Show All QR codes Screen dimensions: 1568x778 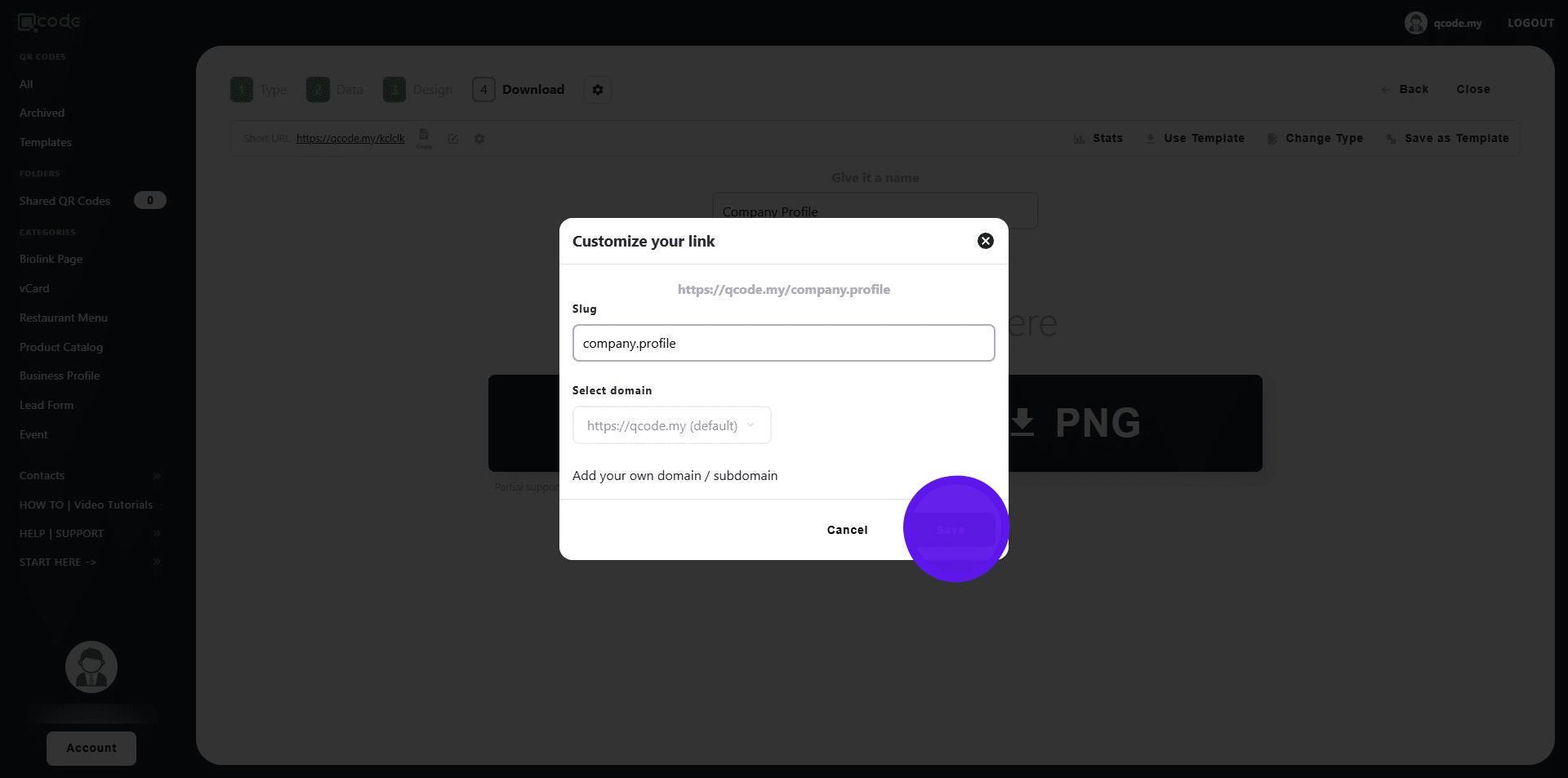26,84
